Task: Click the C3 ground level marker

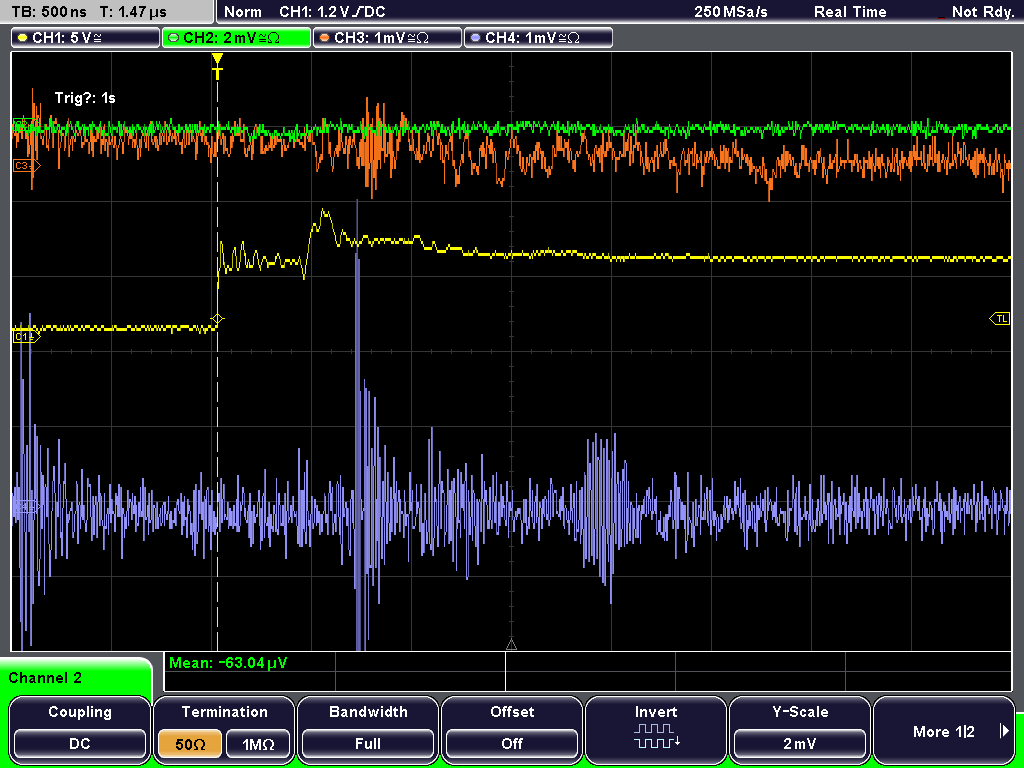Action: click(26, 166)
